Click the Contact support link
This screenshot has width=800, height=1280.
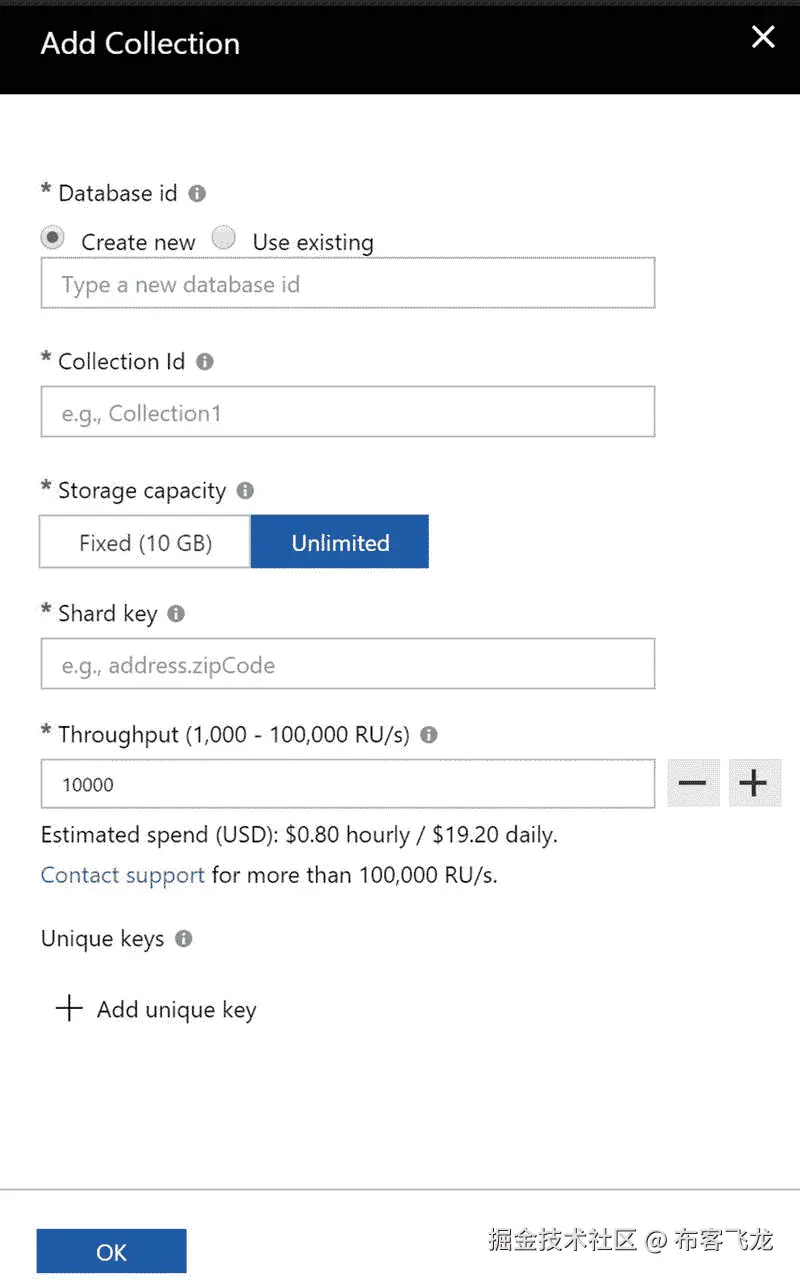[122, 875]
